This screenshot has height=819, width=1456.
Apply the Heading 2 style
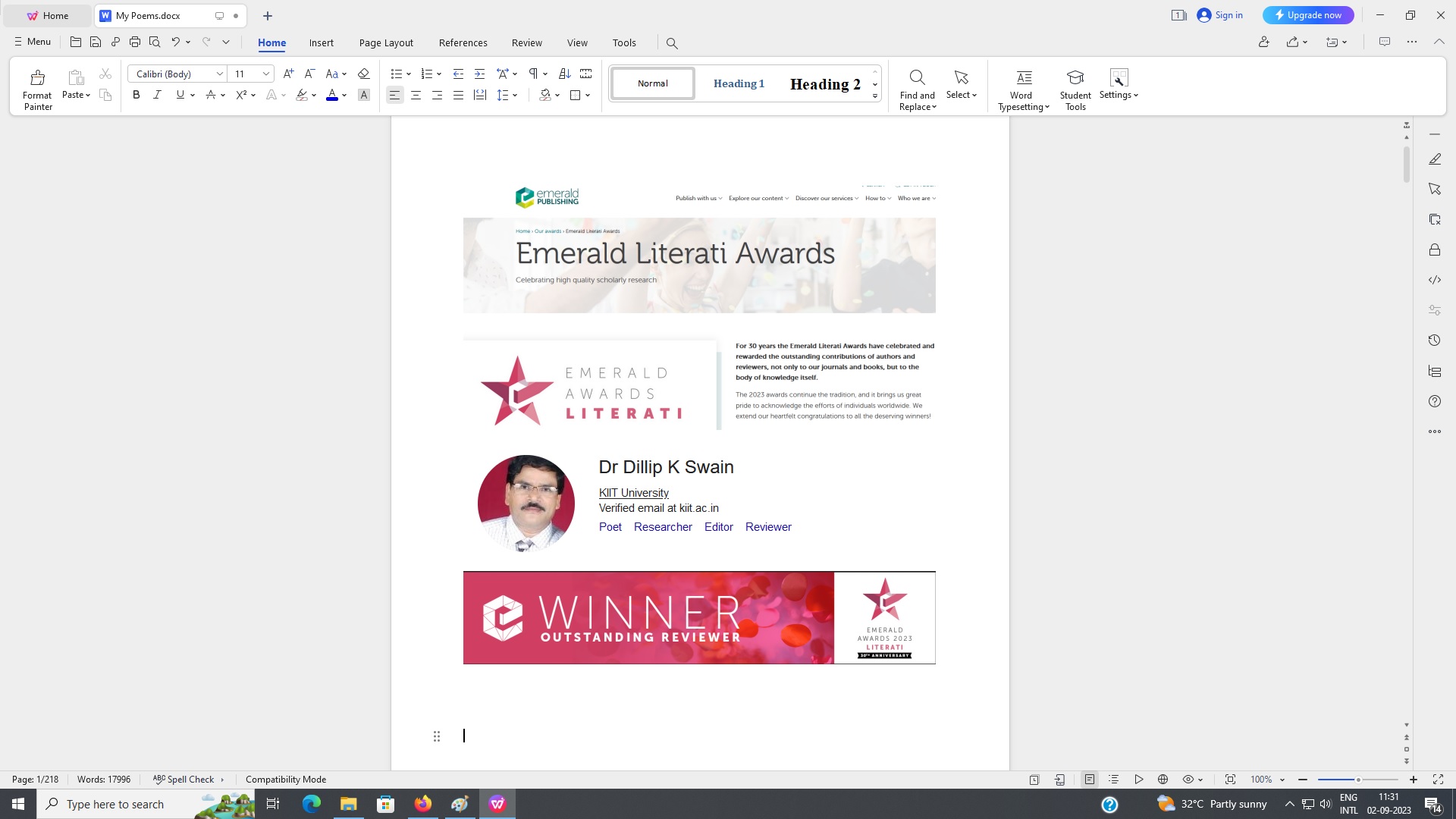click(825, 83)
